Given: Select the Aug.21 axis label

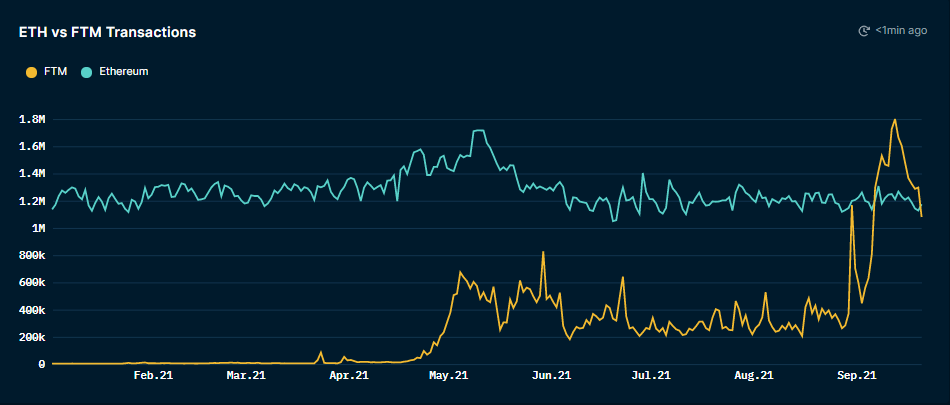Looking at the screenshot, I should point(753,376).
